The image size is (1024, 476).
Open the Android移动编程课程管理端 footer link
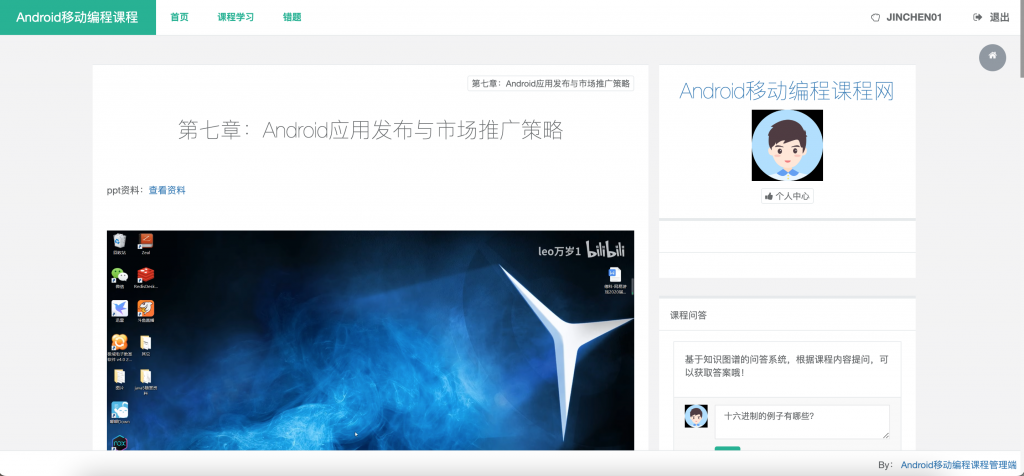click(959, 465)
